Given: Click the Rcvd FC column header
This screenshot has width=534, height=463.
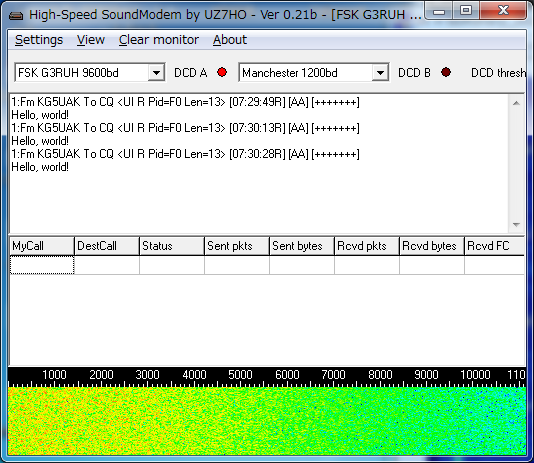Looking at the screenshot, I should pos(494,246).
